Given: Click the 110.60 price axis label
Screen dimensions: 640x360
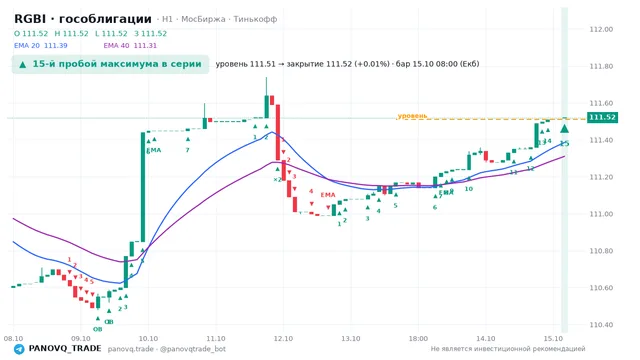Looking at the screenshot, I should tap(601, 288).
